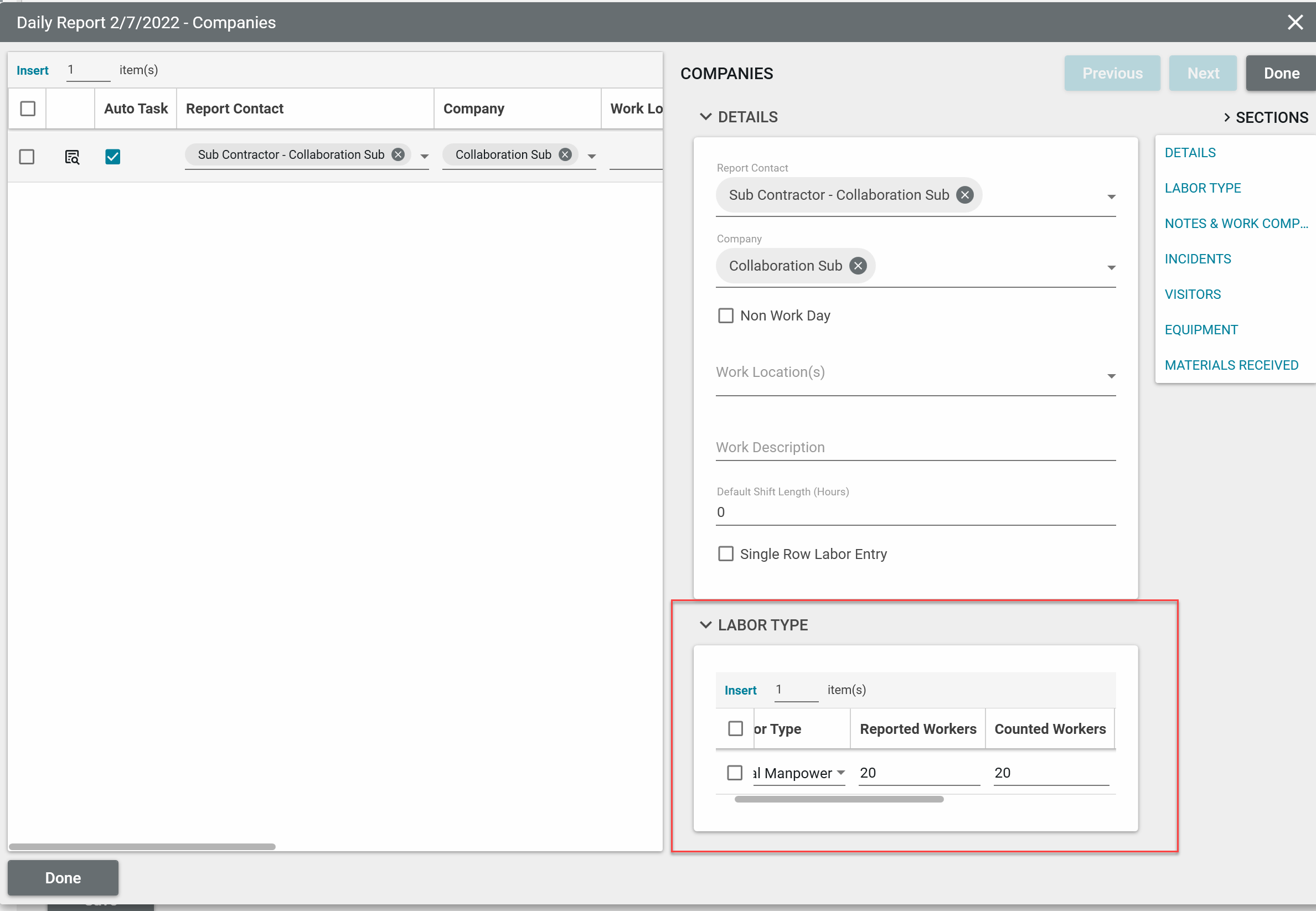Viewport: 1316px width, 911px height.
Task: Collapse the LABOR TYPE section chevron
Action: 706,625
